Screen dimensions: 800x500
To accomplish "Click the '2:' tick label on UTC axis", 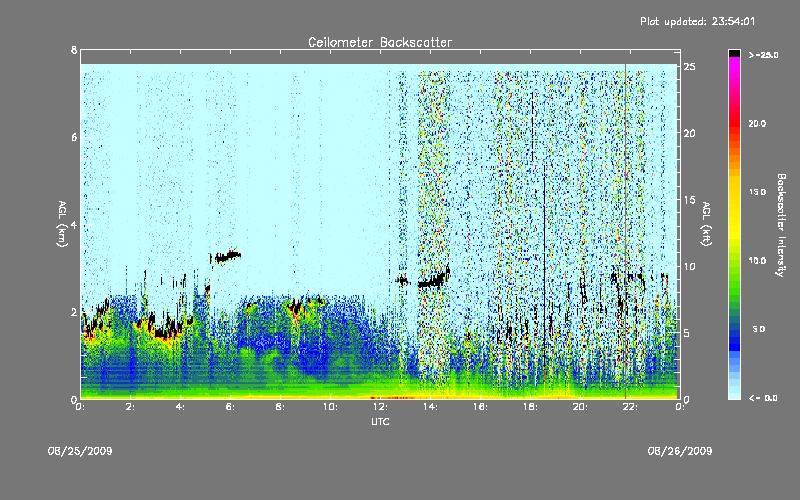I will (131, 407).
